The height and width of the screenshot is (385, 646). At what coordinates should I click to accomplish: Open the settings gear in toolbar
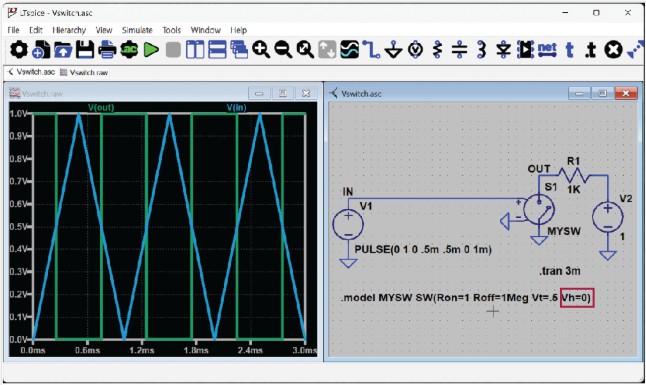click(x=19, y=50)
